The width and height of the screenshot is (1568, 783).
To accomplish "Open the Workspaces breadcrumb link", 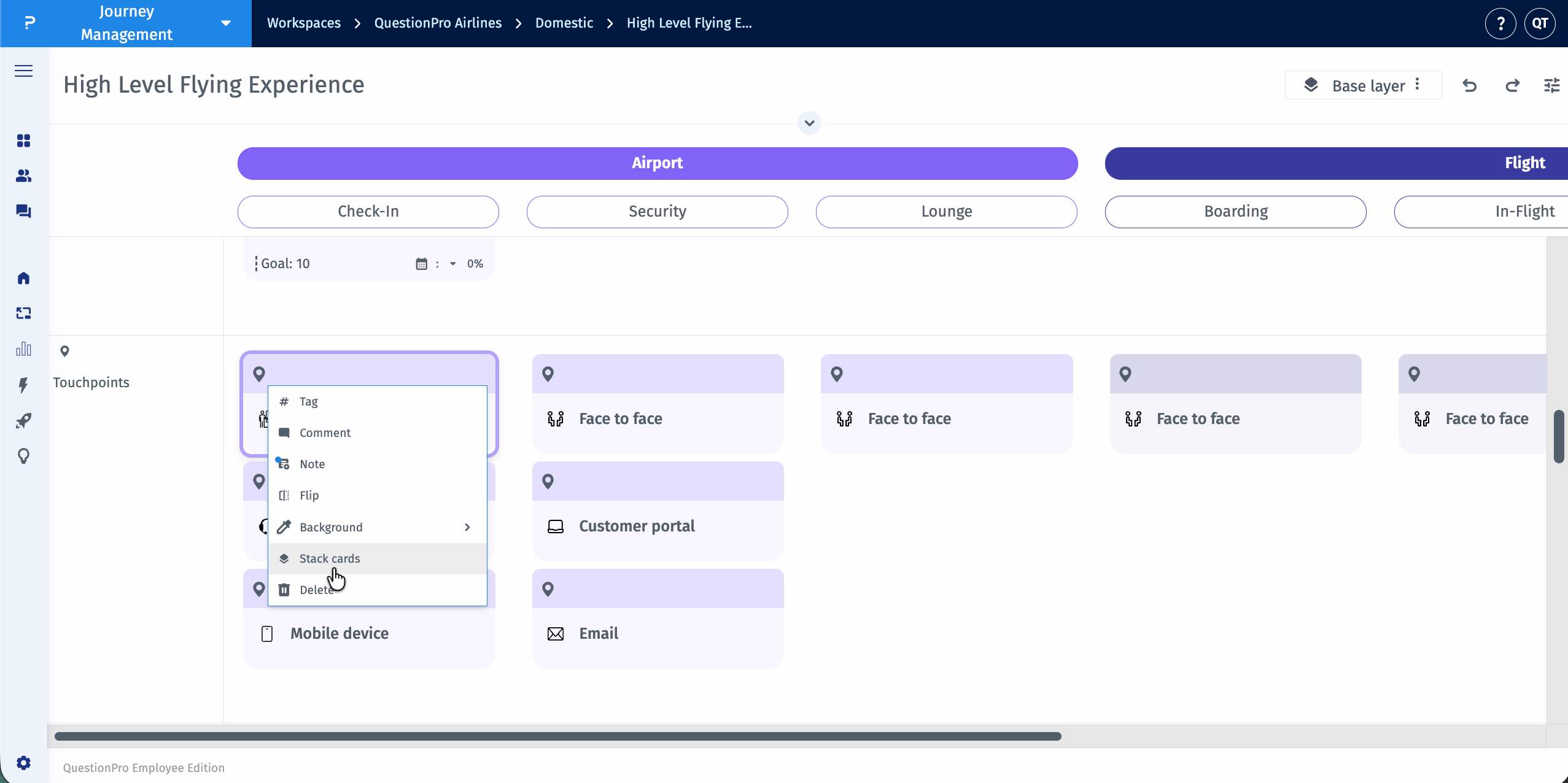I will pos(303,23).
